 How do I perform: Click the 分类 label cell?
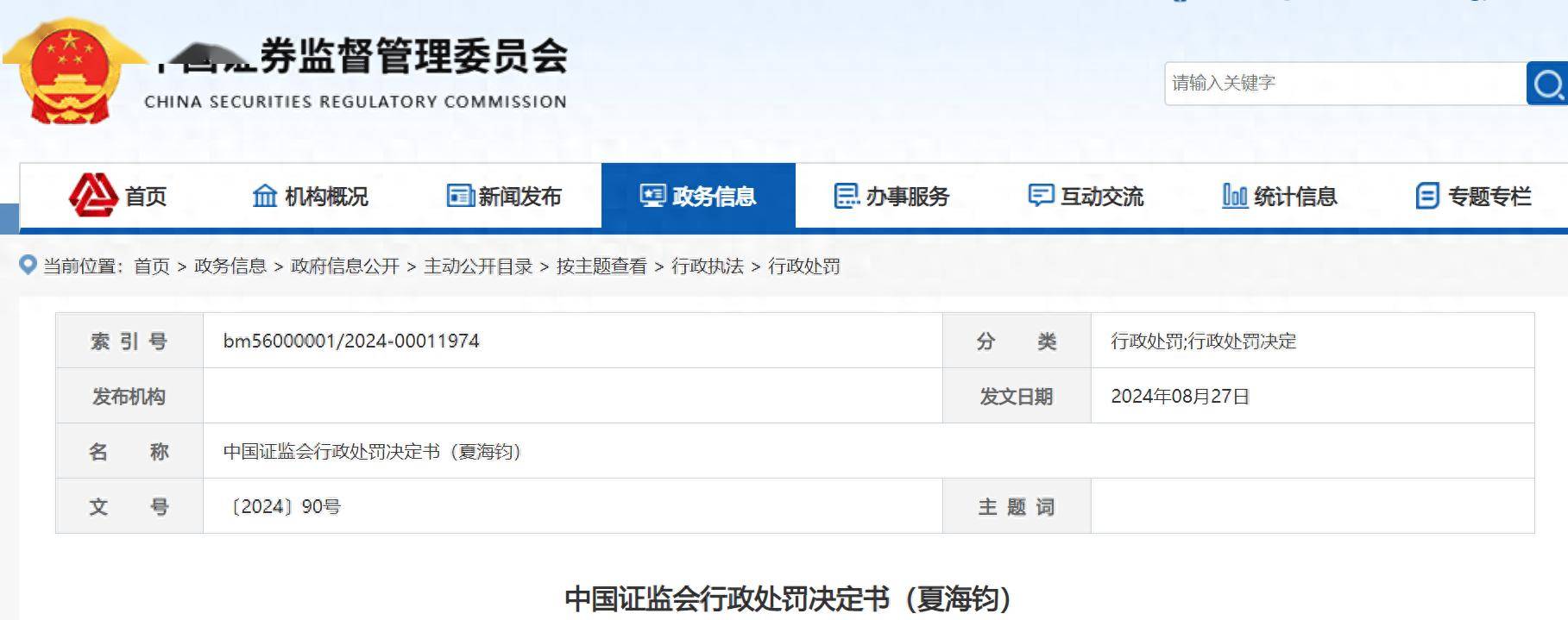pos(1017,341)
